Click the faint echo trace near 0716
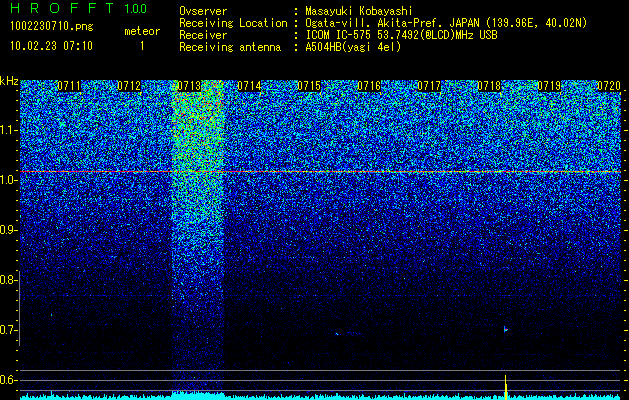The width and height of the screenshot is (629, 400). pyautogui.click(x=348, y=333)
